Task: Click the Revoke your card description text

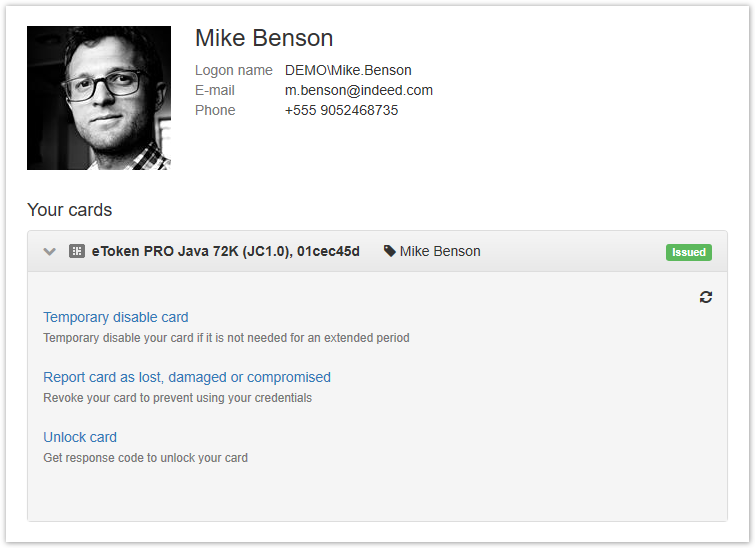Action: pos(177,398)
